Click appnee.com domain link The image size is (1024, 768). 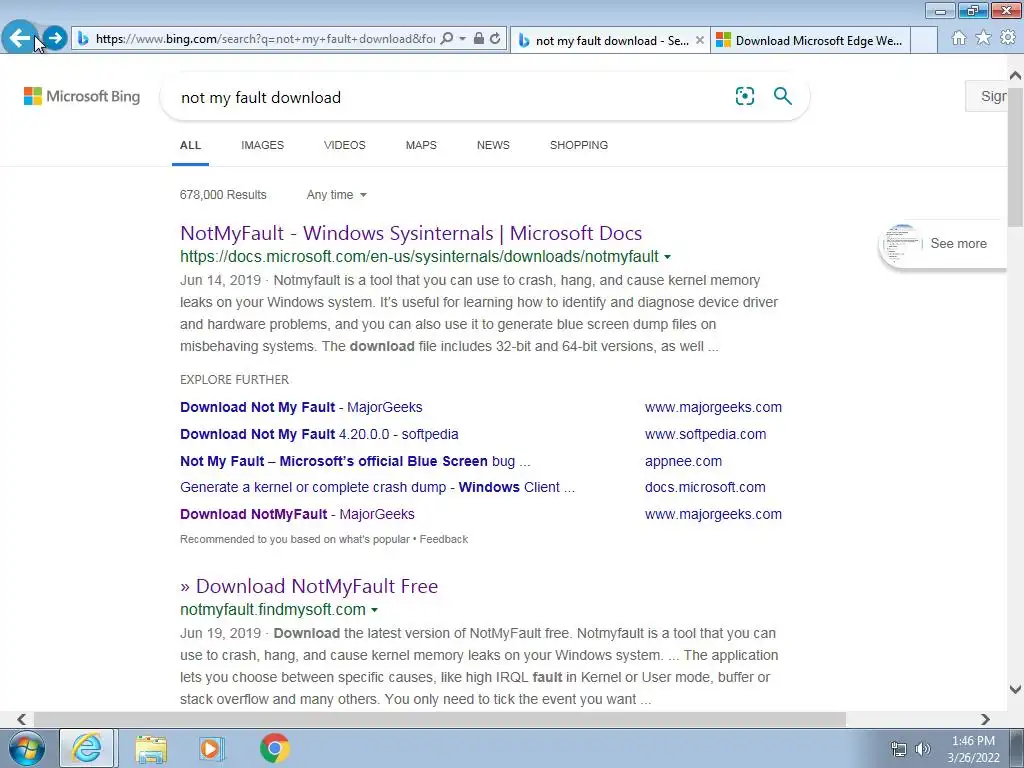point(683,461)
